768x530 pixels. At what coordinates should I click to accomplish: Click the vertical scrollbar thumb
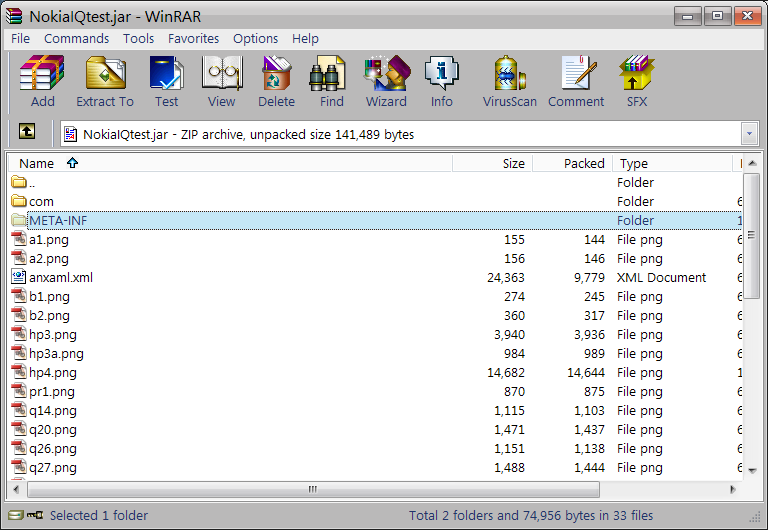[752, 235]
